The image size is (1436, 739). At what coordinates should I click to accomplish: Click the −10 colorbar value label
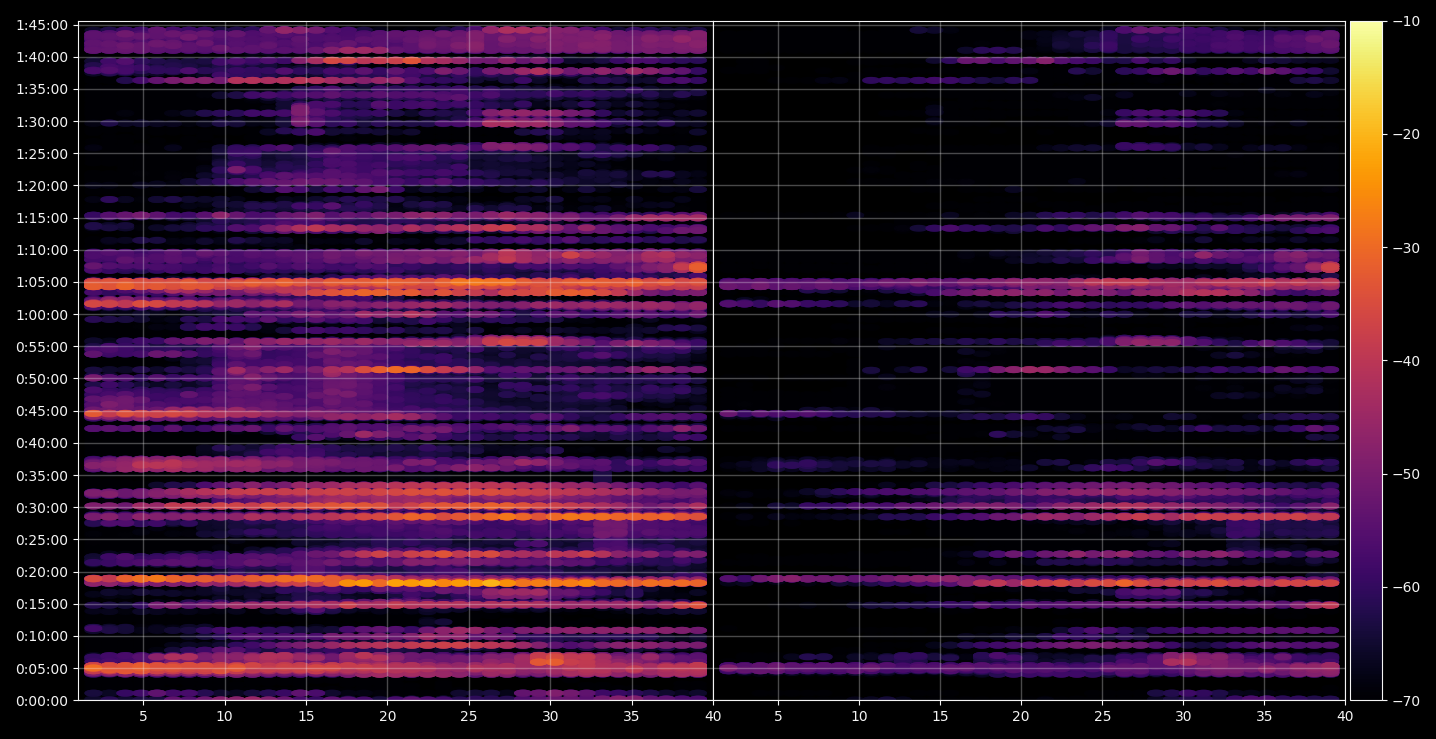[x=1406, y=22]
